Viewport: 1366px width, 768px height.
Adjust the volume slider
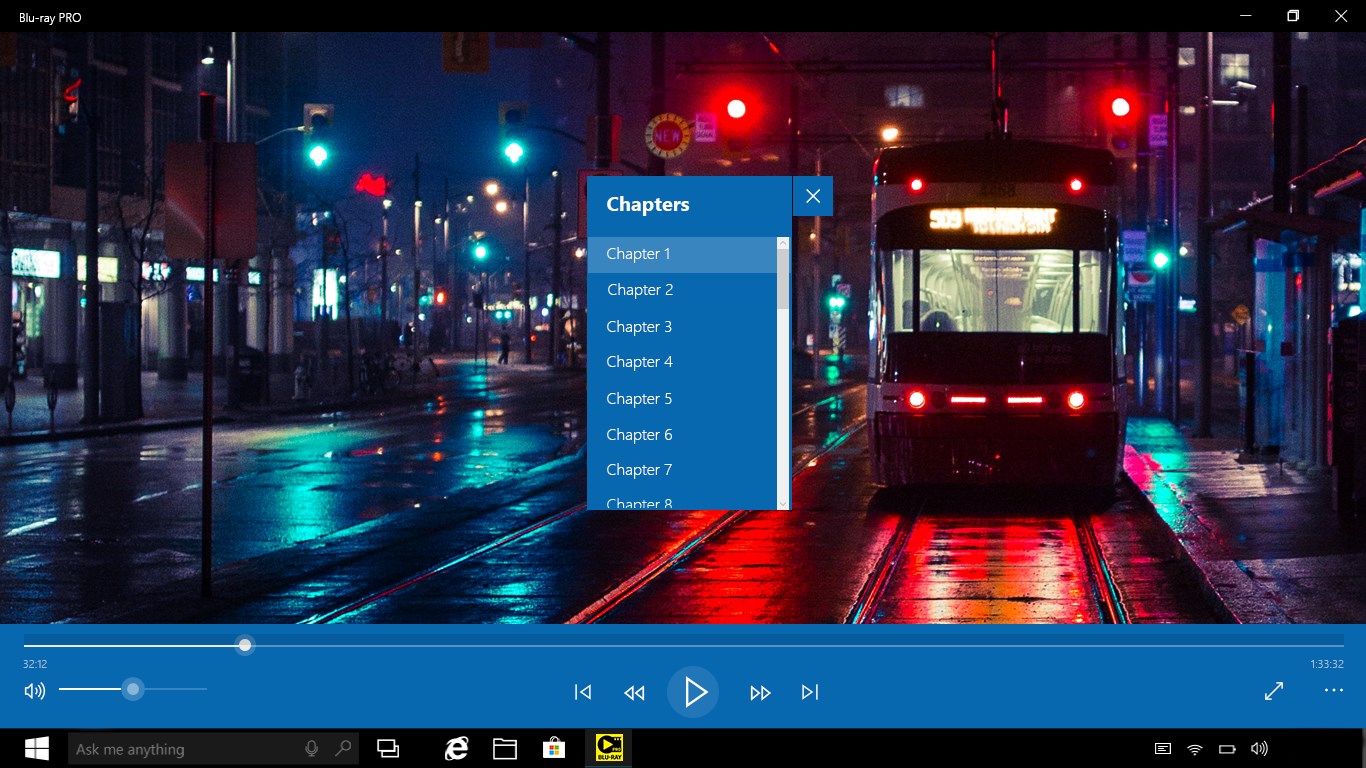133,690
